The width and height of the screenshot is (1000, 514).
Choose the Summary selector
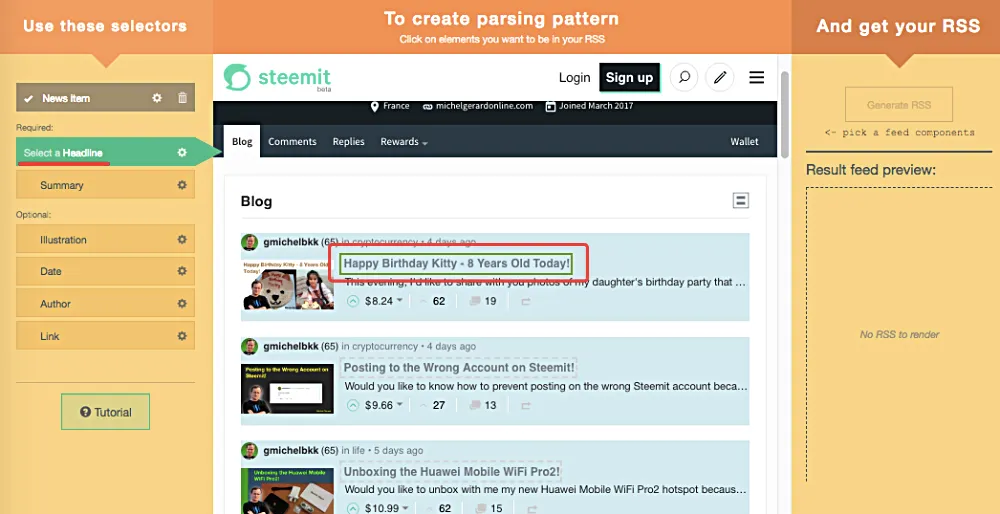(105, 185)
